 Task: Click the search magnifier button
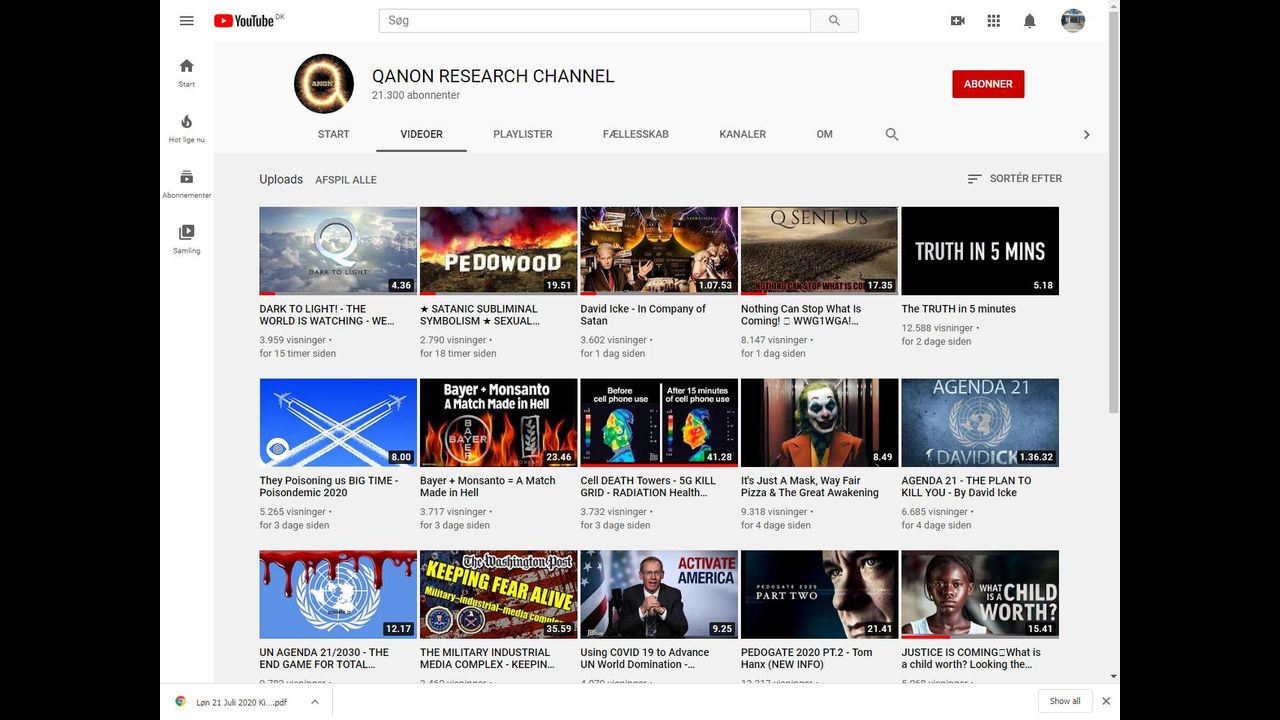tap(834, 21)
